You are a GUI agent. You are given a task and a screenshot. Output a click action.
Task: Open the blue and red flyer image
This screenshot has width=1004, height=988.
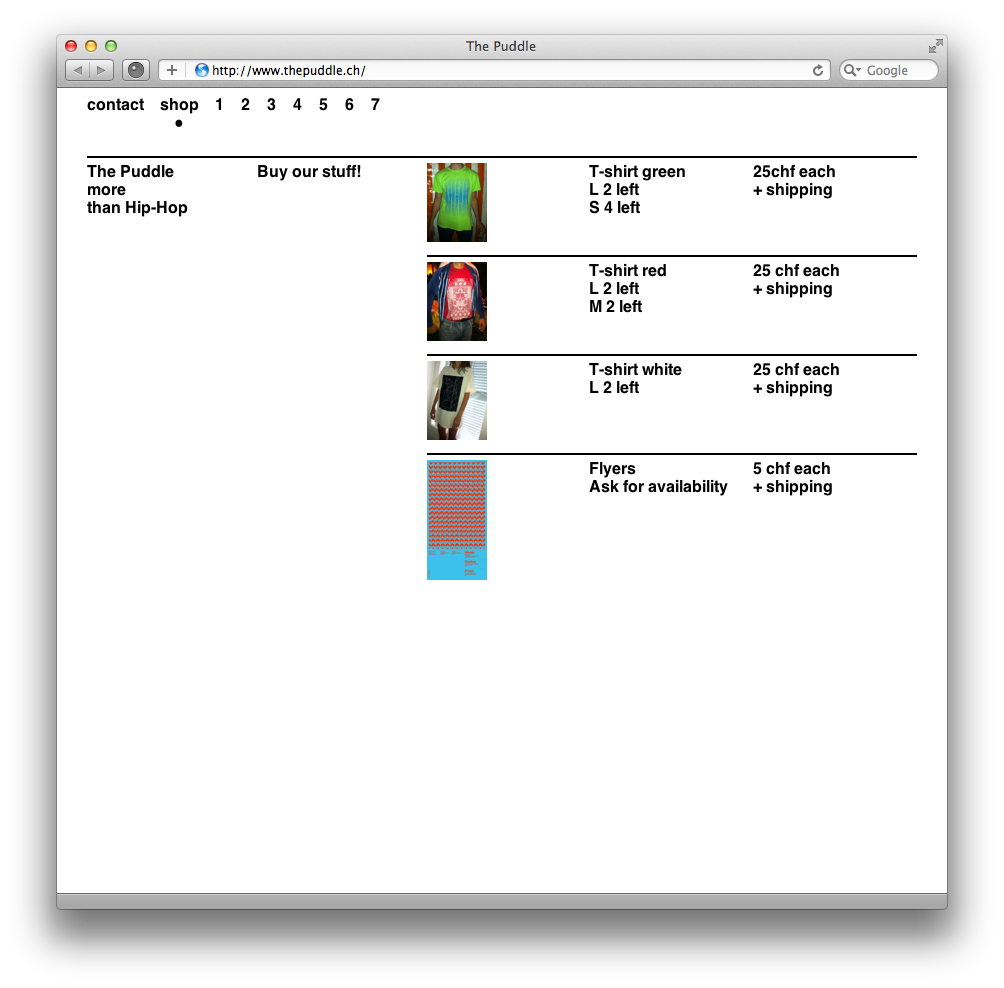[457, 519]
